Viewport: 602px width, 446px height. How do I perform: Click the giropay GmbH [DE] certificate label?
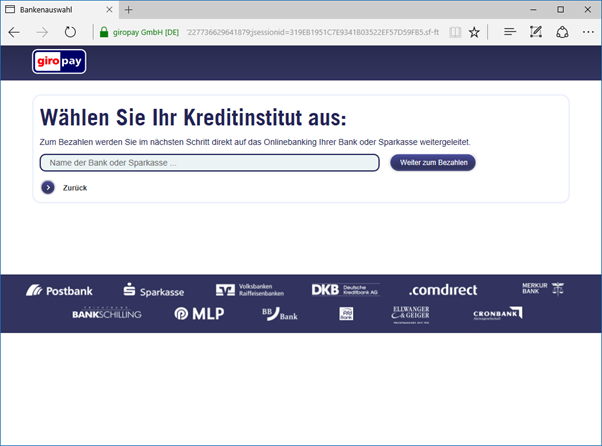click(146, 32)
